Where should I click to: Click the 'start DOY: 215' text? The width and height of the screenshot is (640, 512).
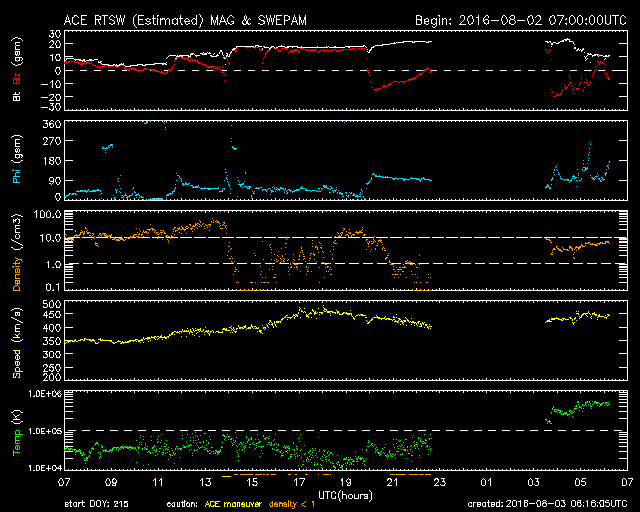[96, 504]
